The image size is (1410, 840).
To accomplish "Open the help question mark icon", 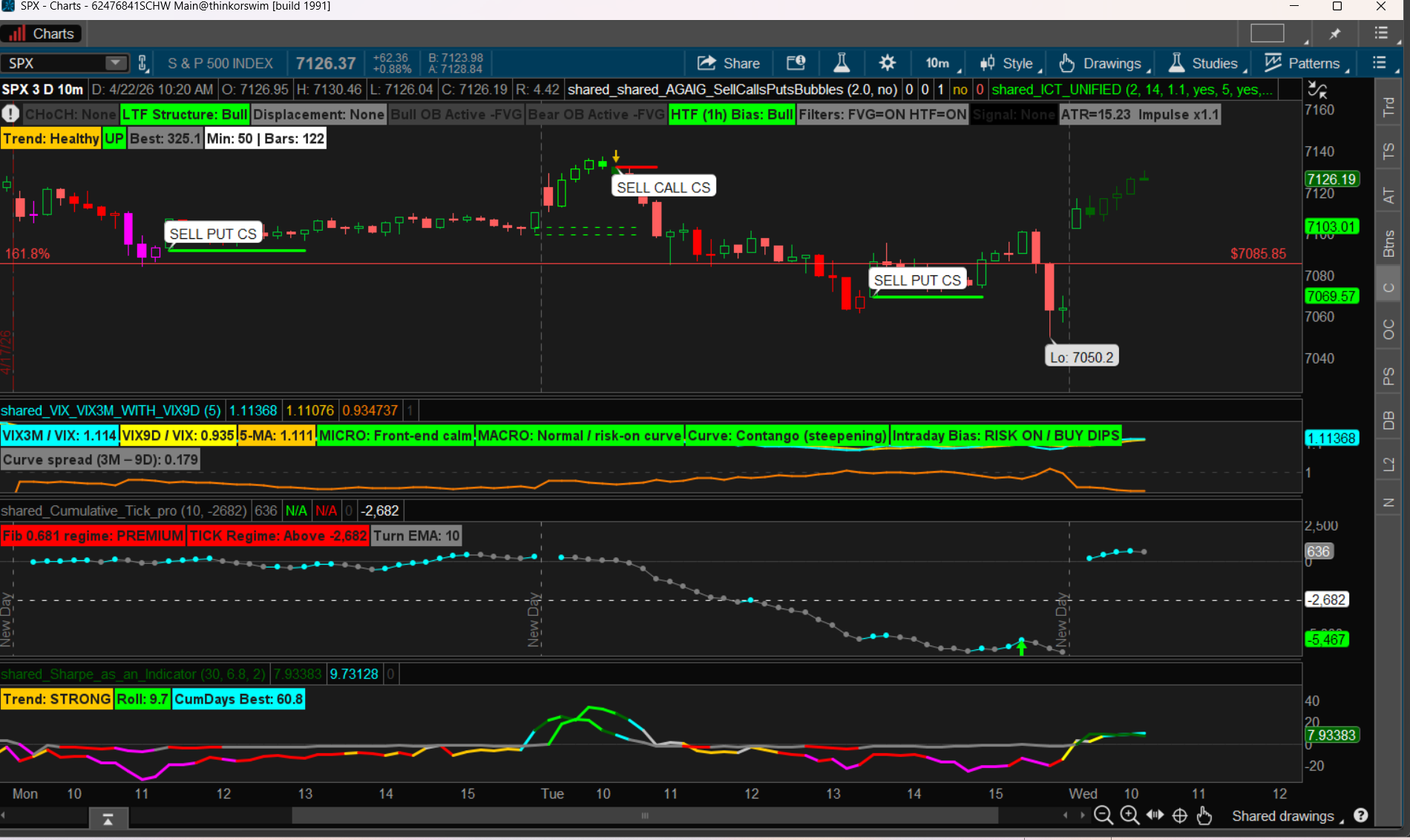I will (1360, 816).
